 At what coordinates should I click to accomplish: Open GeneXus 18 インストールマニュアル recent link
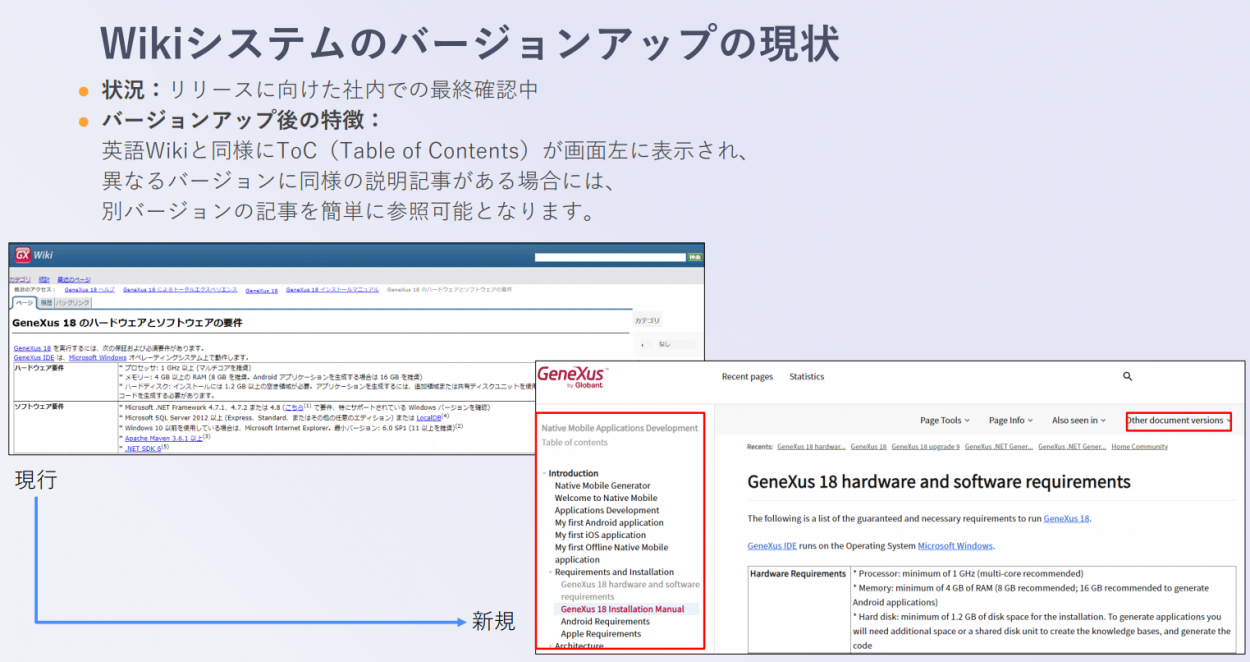tap(332, 290)
